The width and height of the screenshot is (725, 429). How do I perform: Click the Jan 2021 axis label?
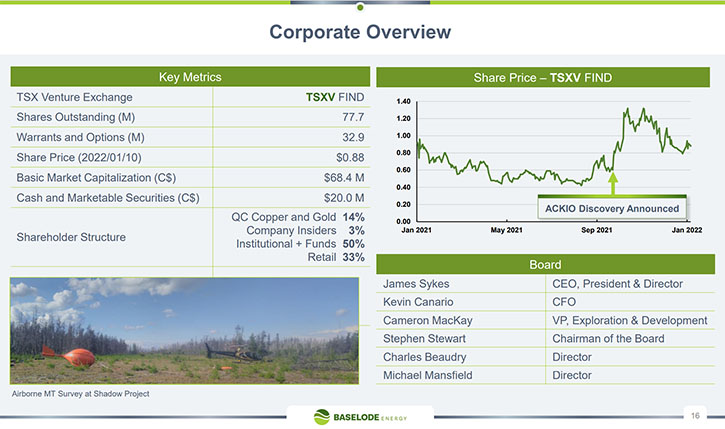coord(416,230)
